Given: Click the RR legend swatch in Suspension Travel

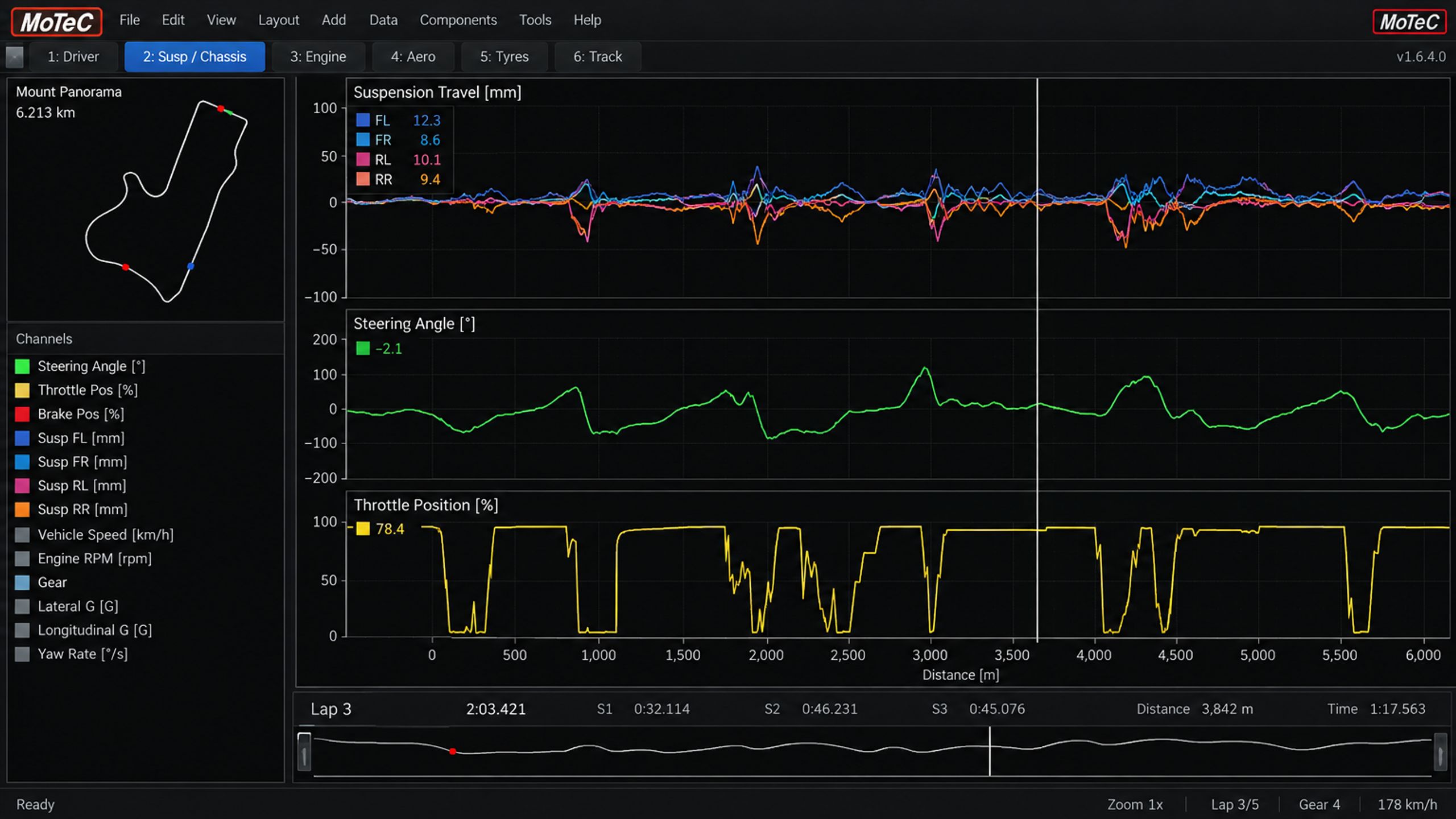Looking at the screenshot, I should [363, 180].
